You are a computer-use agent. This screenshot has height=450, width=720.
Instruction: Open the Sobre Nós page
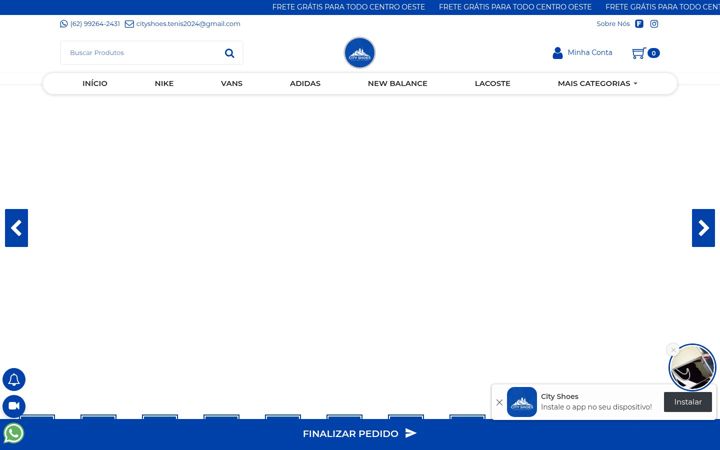tap(613, 24)
